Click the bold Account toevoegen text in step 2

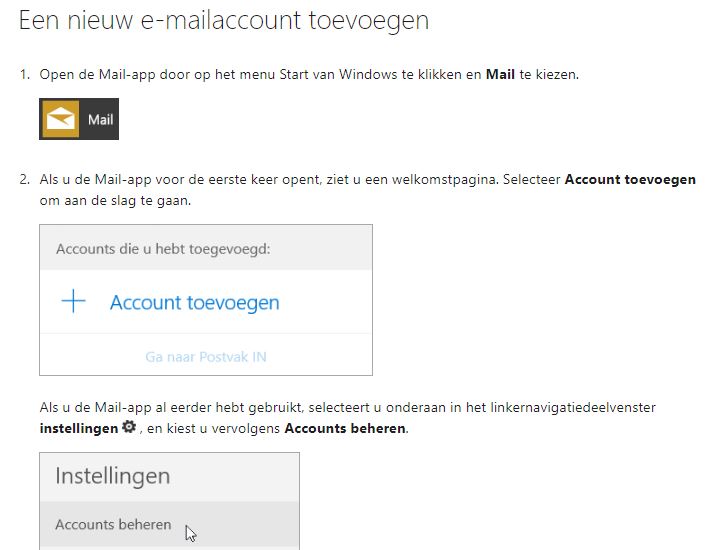(630, 179)
